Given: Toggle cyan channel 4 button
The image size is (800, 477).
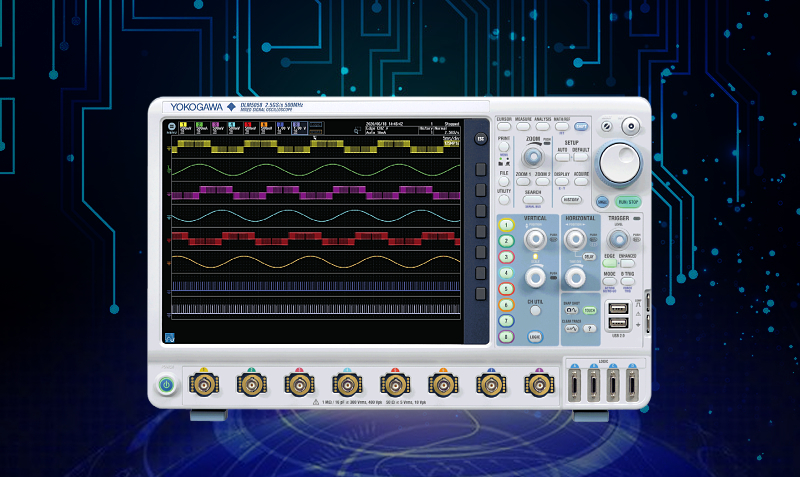Looking at the screenshot, I should click(x=506, y=273).
